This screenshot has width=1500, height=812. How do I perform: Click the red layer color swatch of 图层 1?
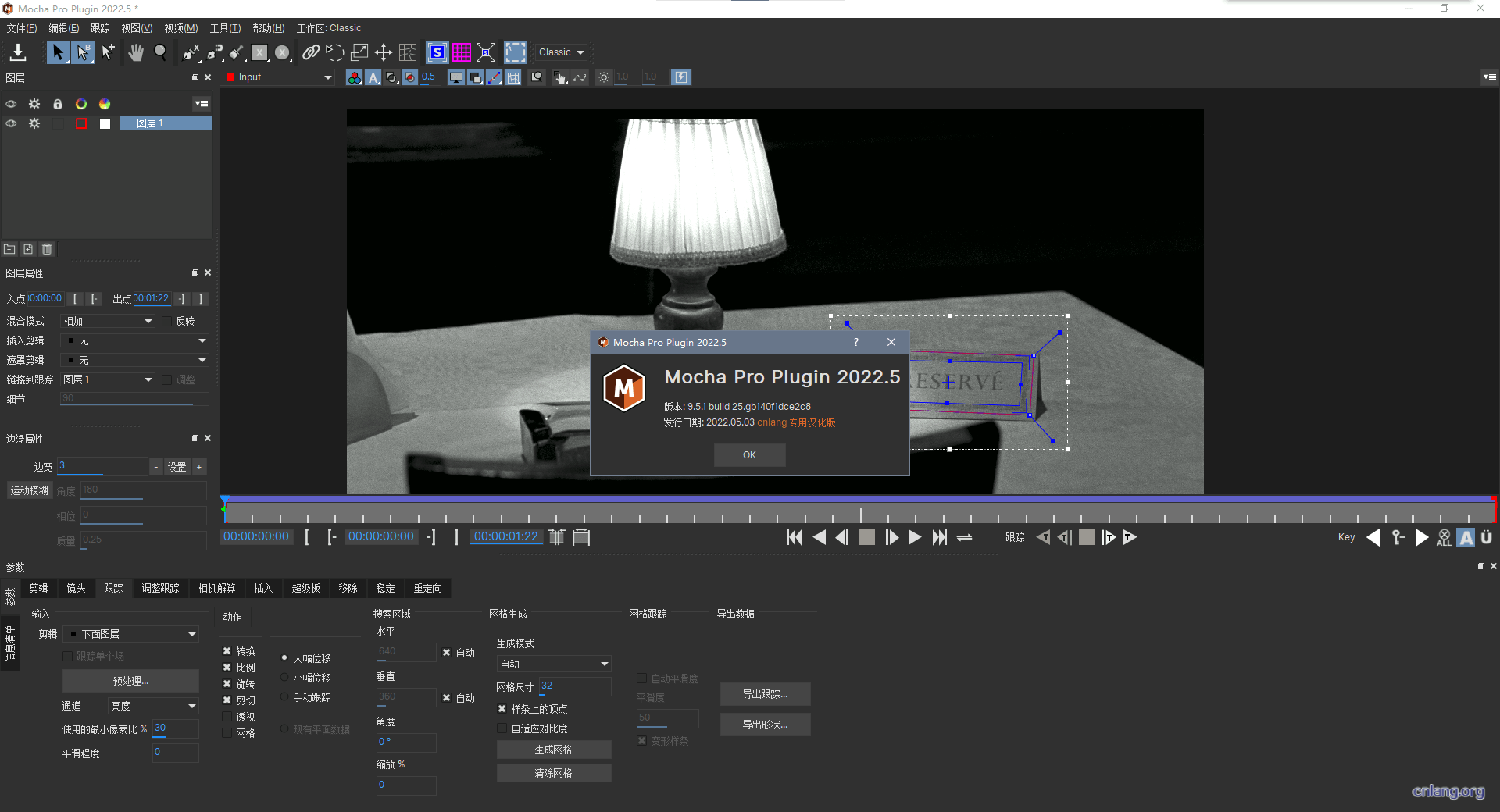[81, 123]
